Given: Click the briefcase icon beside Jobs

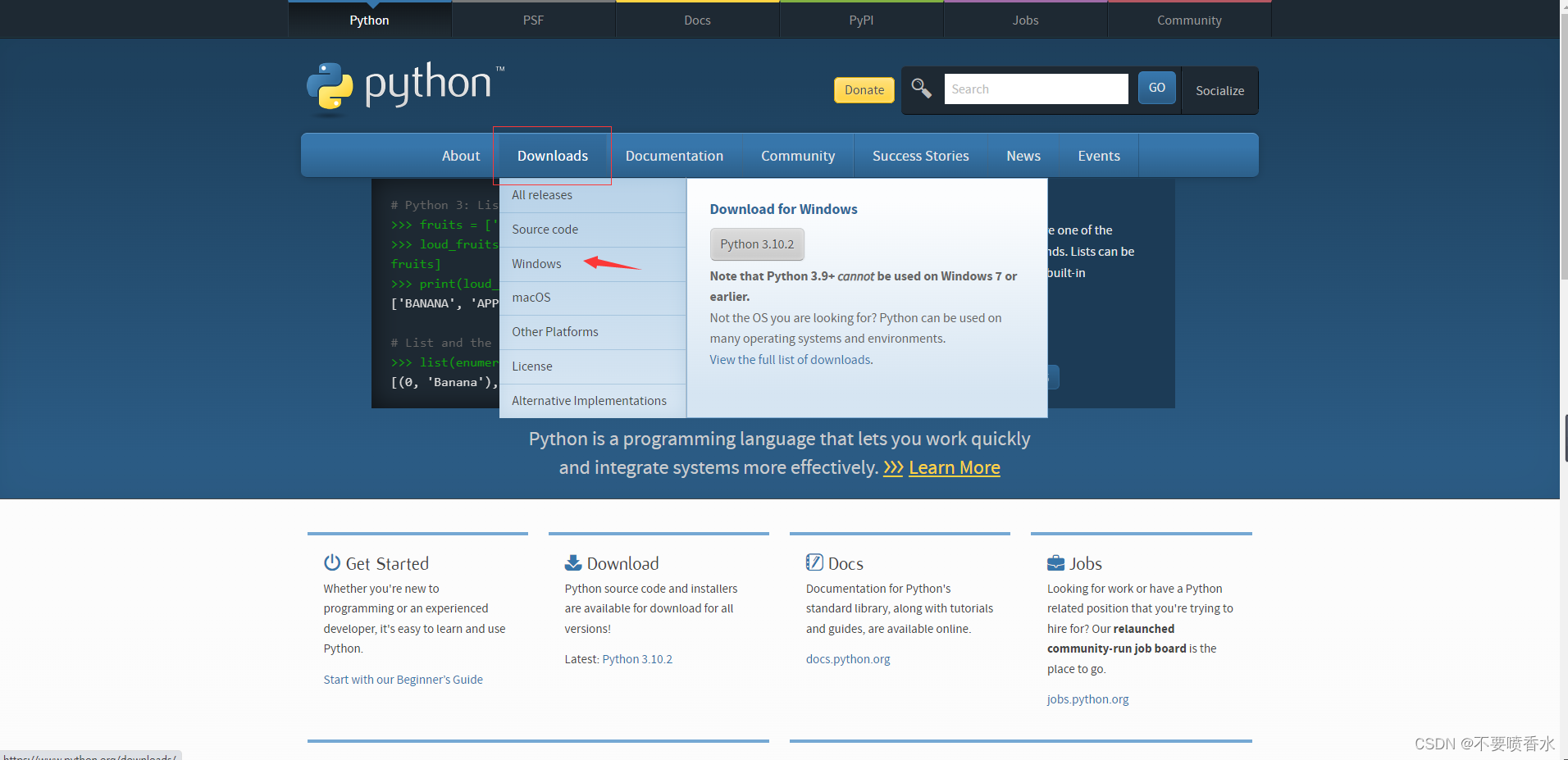Looking at the screenshot, I should tap(1055, 562).
